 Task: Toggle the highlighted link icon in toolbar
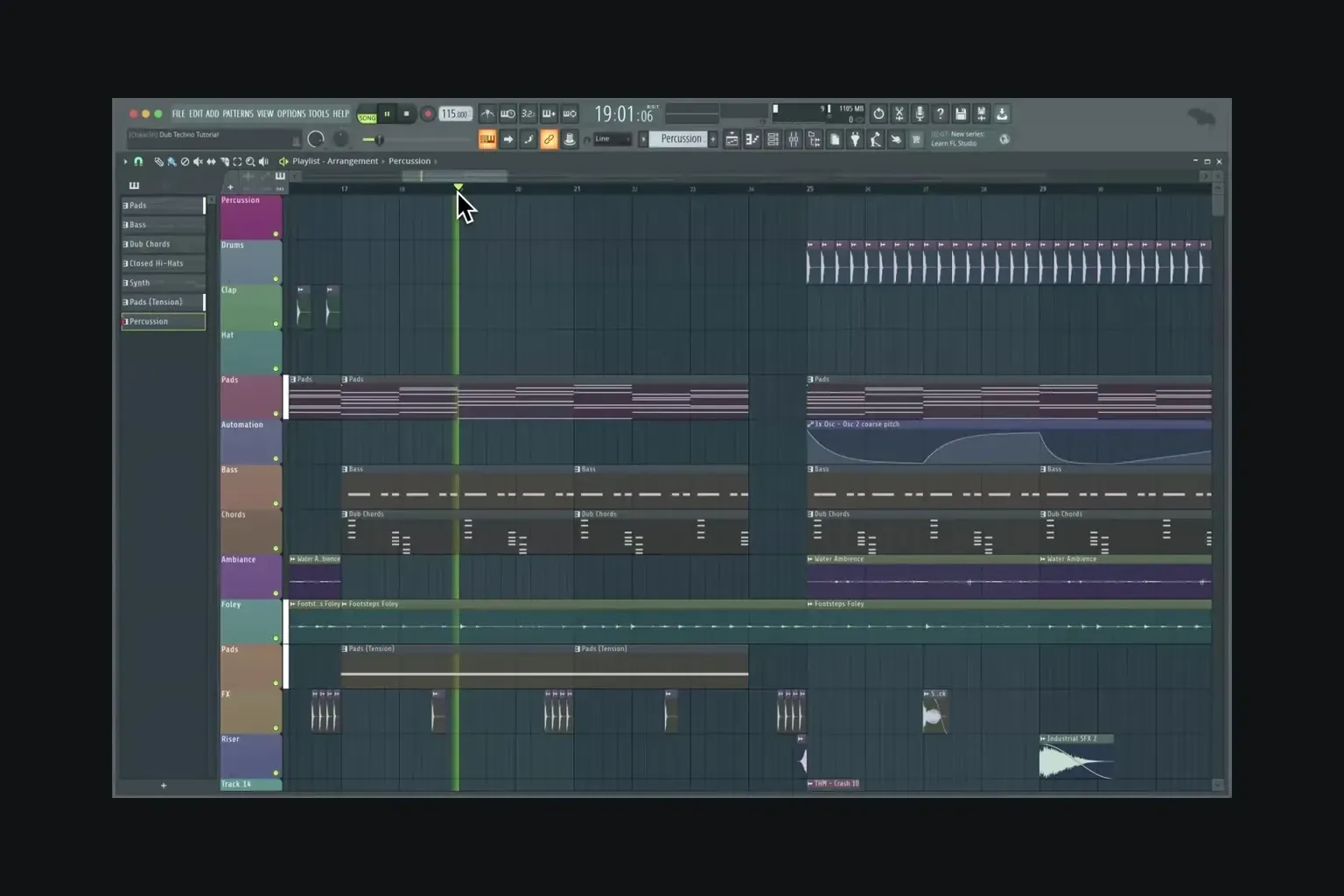[x=549, y=139]
